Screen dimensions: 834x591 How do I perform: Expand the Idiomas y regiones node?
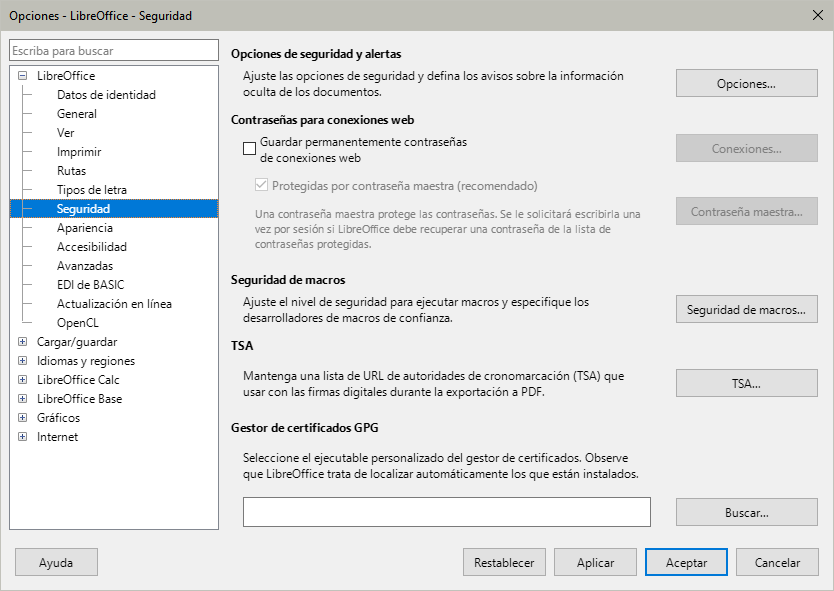pos(23,361)
